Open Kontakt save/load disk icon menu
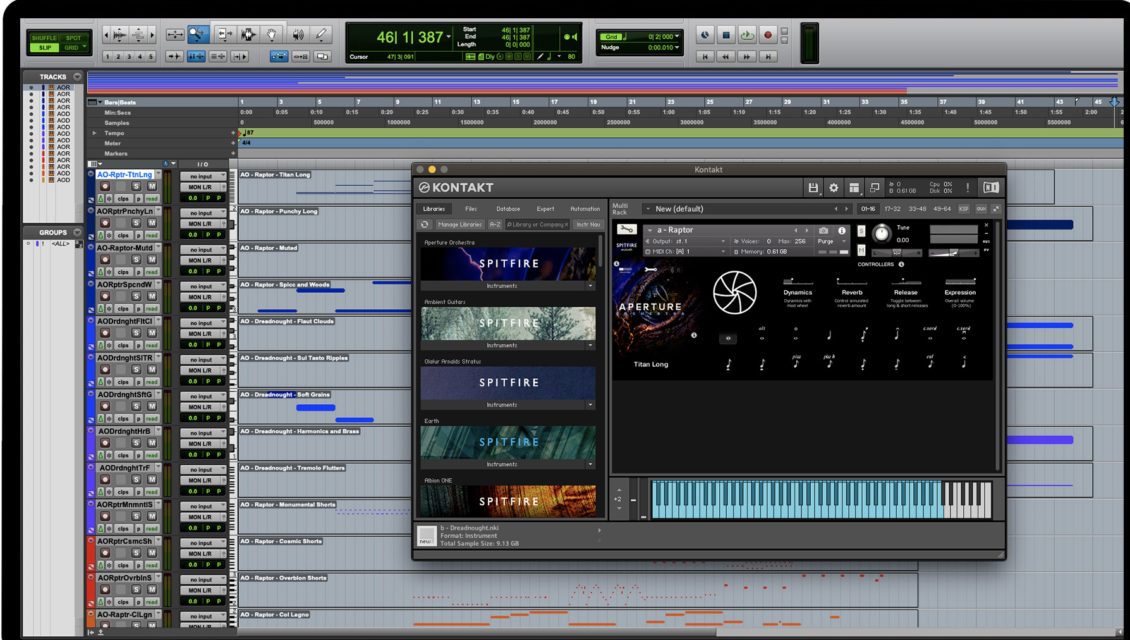This screenshot has height=640, width=1130. point(813,187)
